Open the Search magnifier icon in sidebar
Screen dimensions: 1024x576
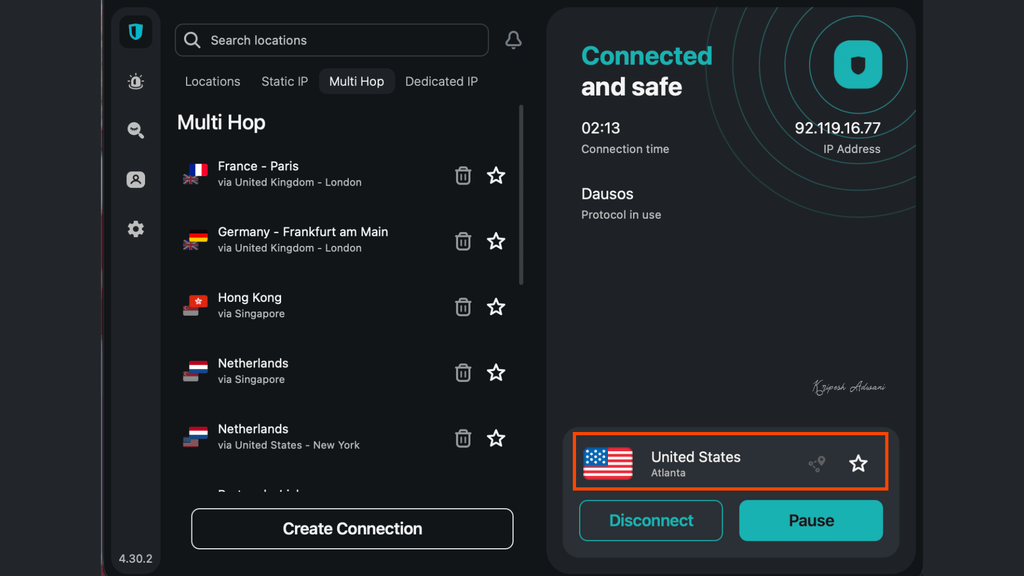point(136,131)
